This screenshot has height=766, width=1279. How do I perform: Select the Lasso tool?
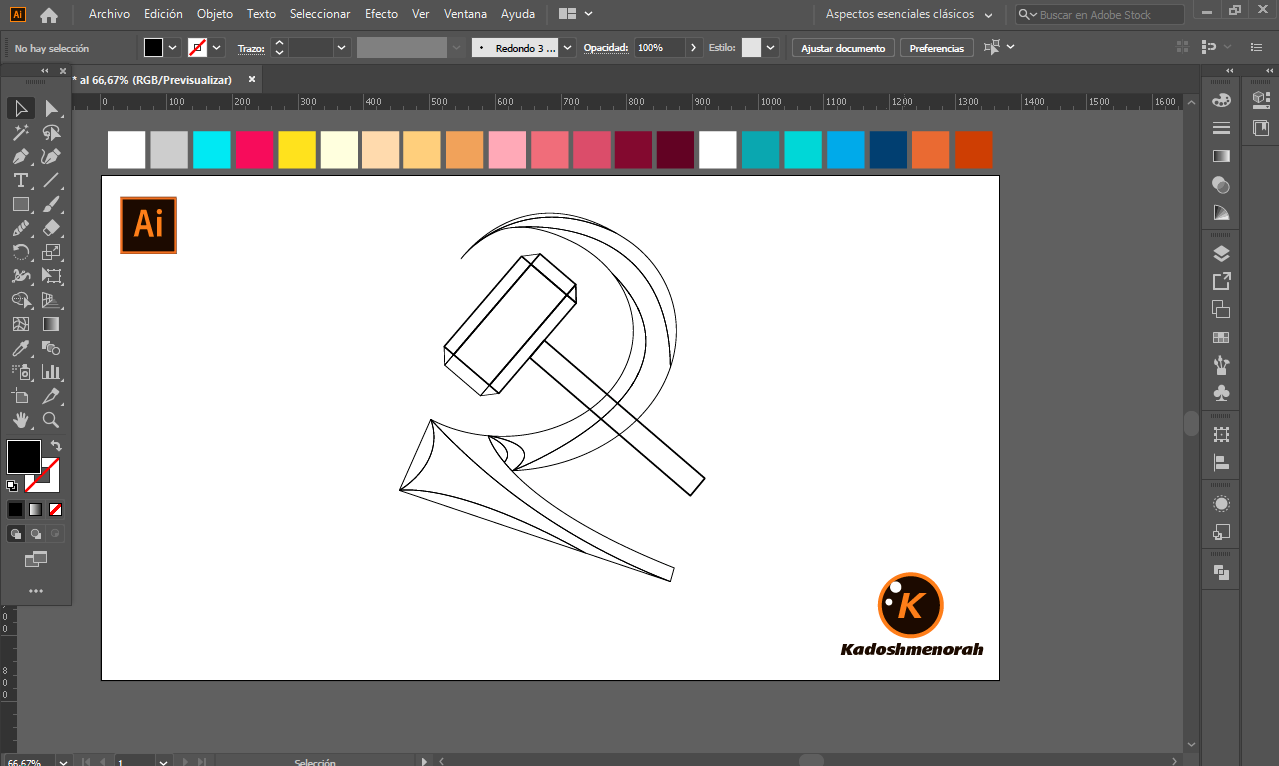(52, 132)
